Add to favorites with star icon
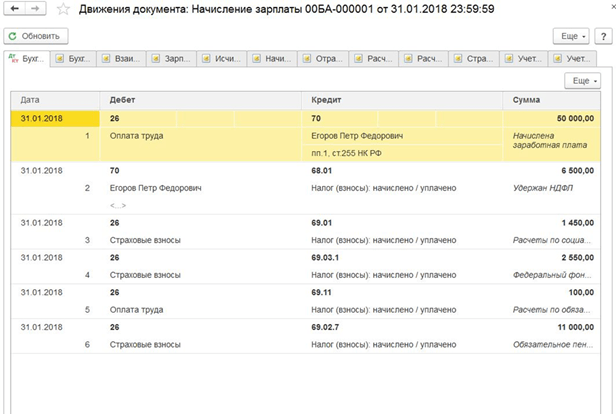The image size is (616, 414). coord(64,11)
